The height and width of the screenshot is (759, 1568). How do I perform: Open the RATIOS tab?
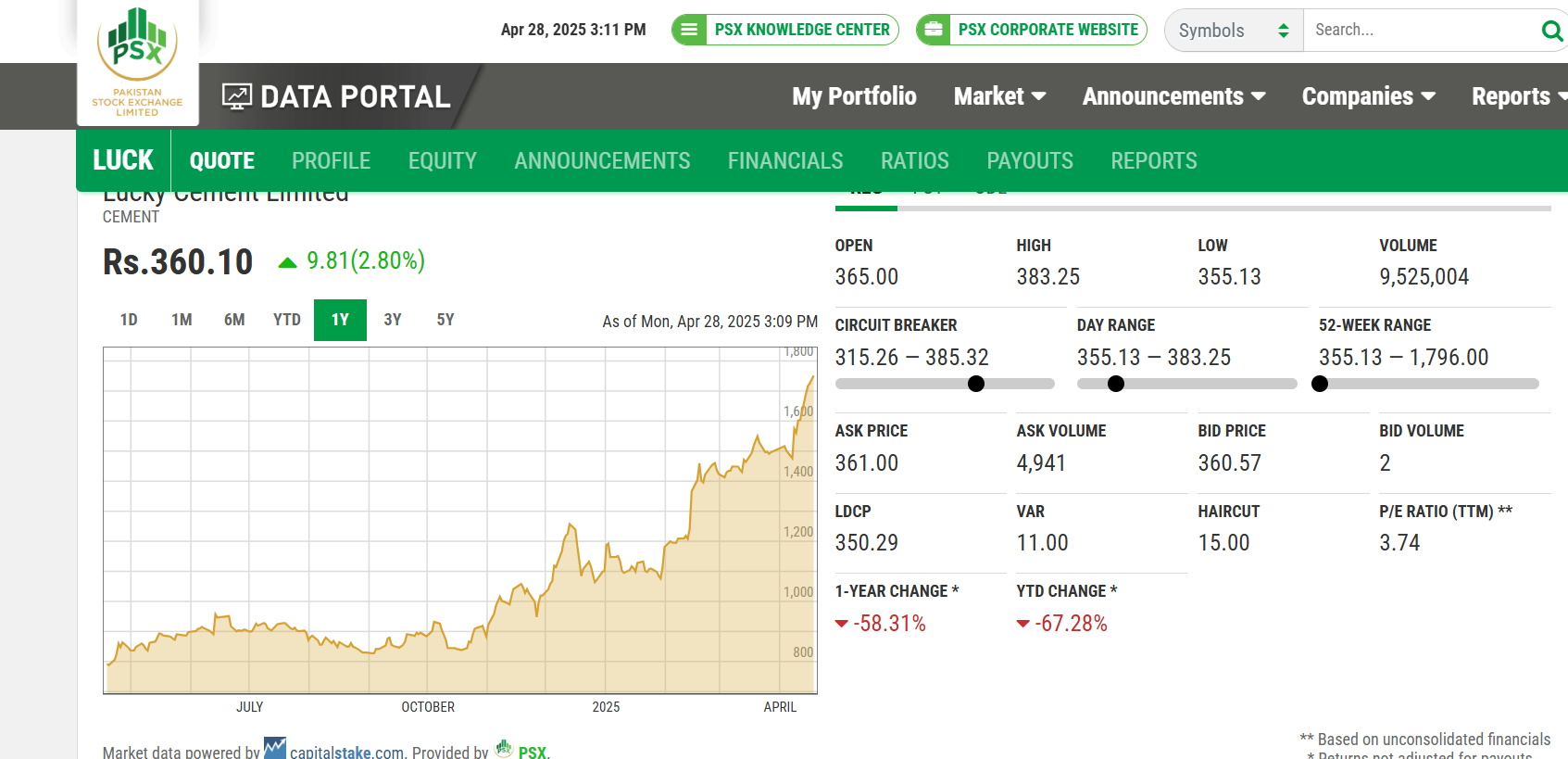click(915, 161)
